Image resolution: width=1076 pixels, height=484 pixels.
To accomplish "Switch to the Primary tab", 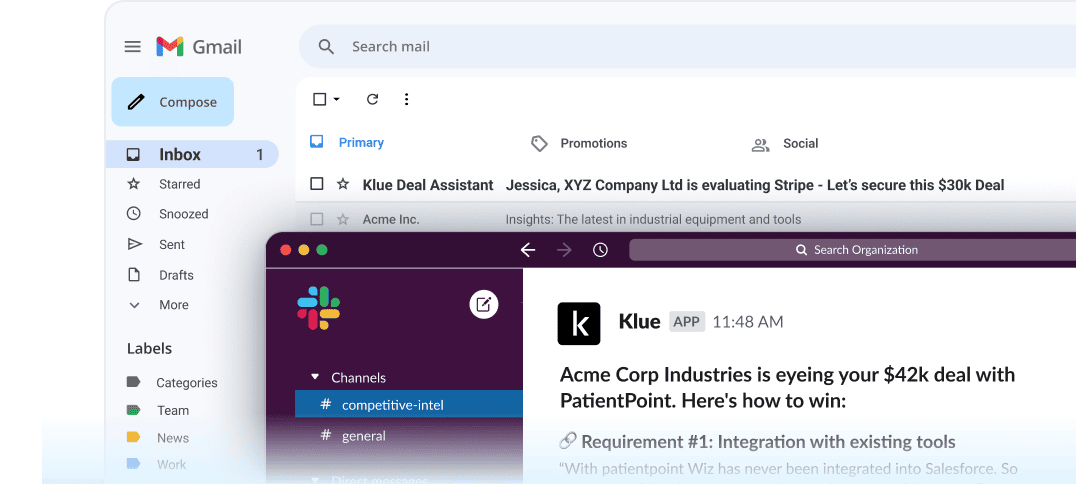I will 347,143.
